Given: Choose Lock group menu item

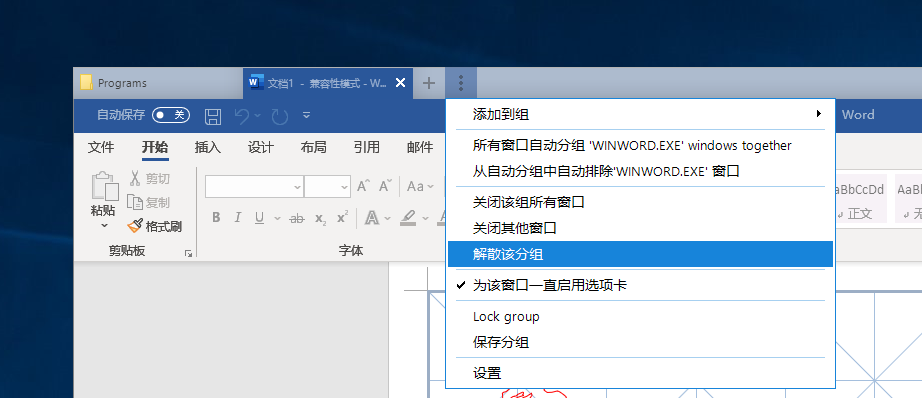Looking at the screenshot, I should tap(640, 316).
